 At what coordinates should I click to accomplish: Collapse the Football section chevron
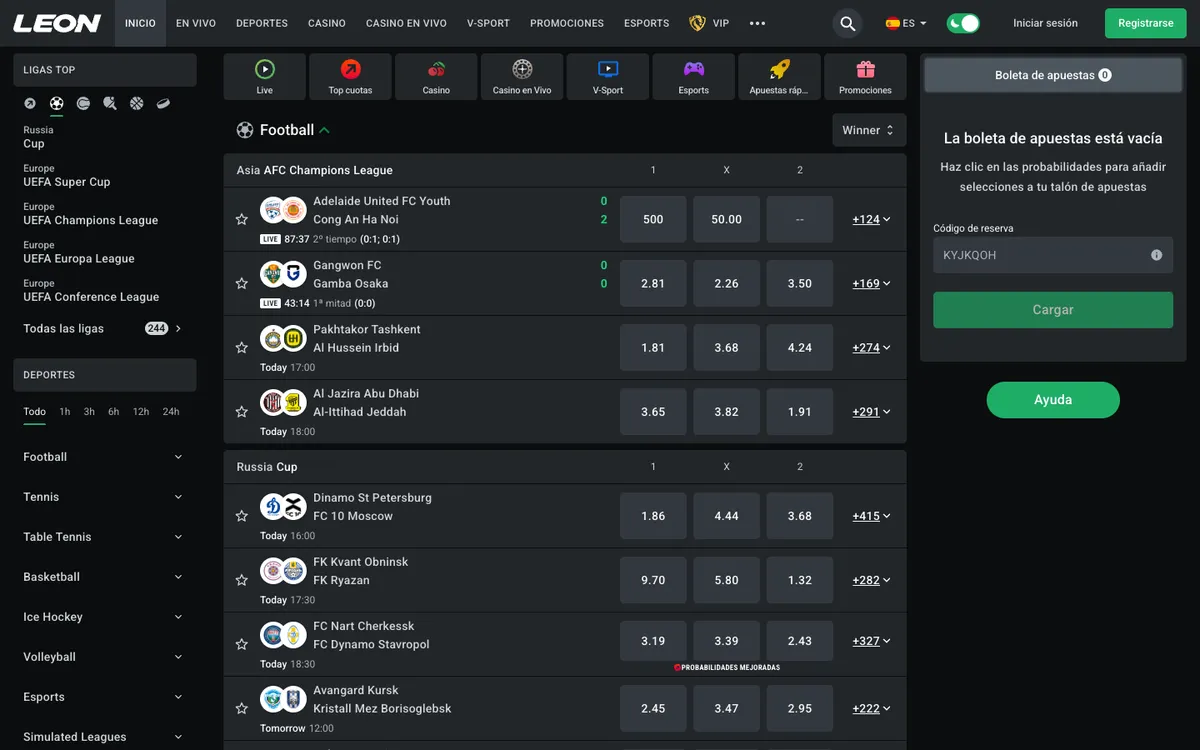point(324,130)
